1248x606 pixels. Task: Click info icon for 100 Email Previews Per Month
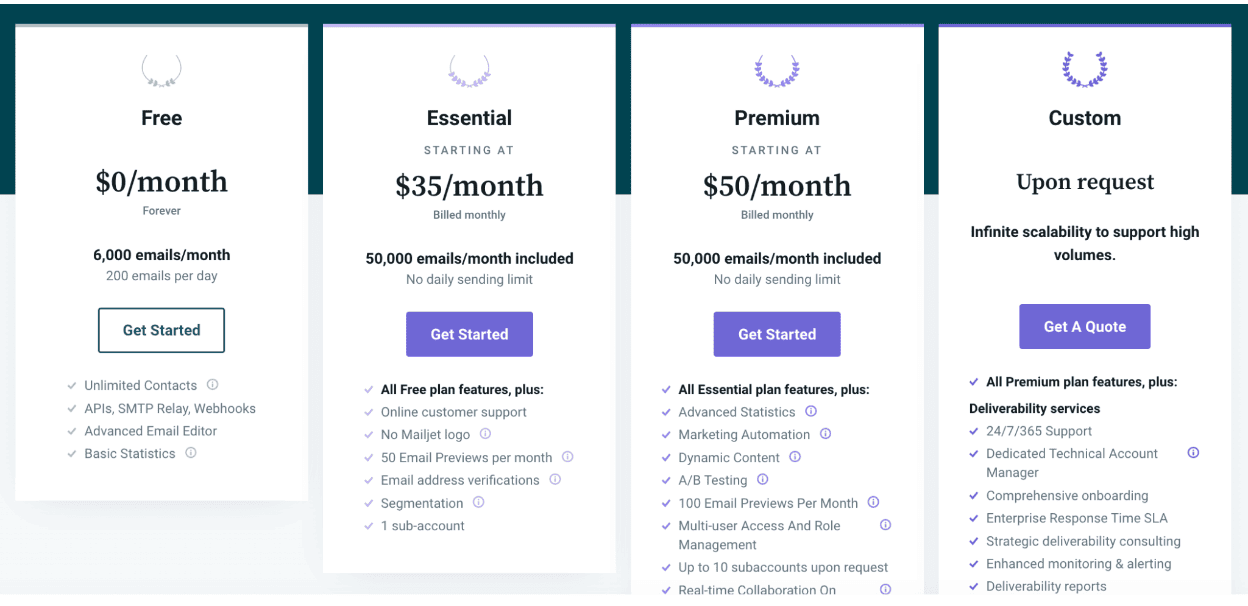point(873,503)
